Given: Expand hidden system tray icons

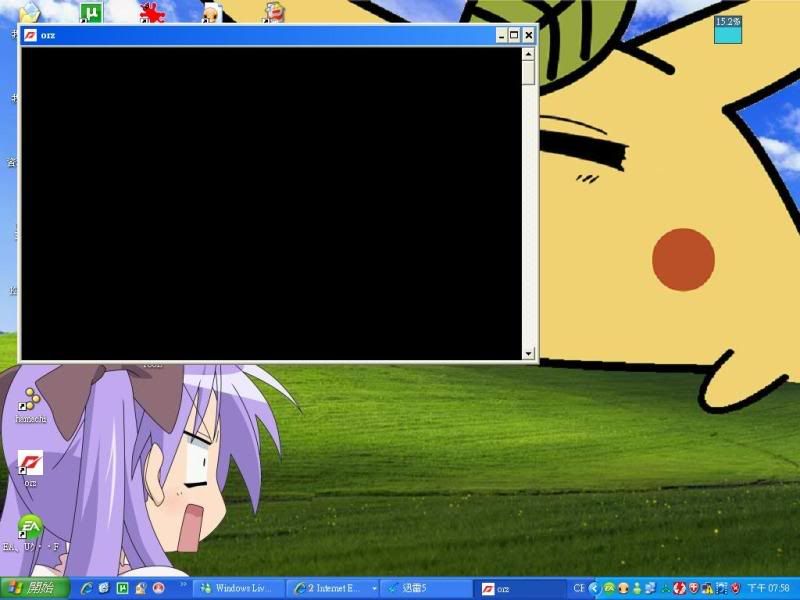Looking at the screenshot, I should (x=593, y=588).
